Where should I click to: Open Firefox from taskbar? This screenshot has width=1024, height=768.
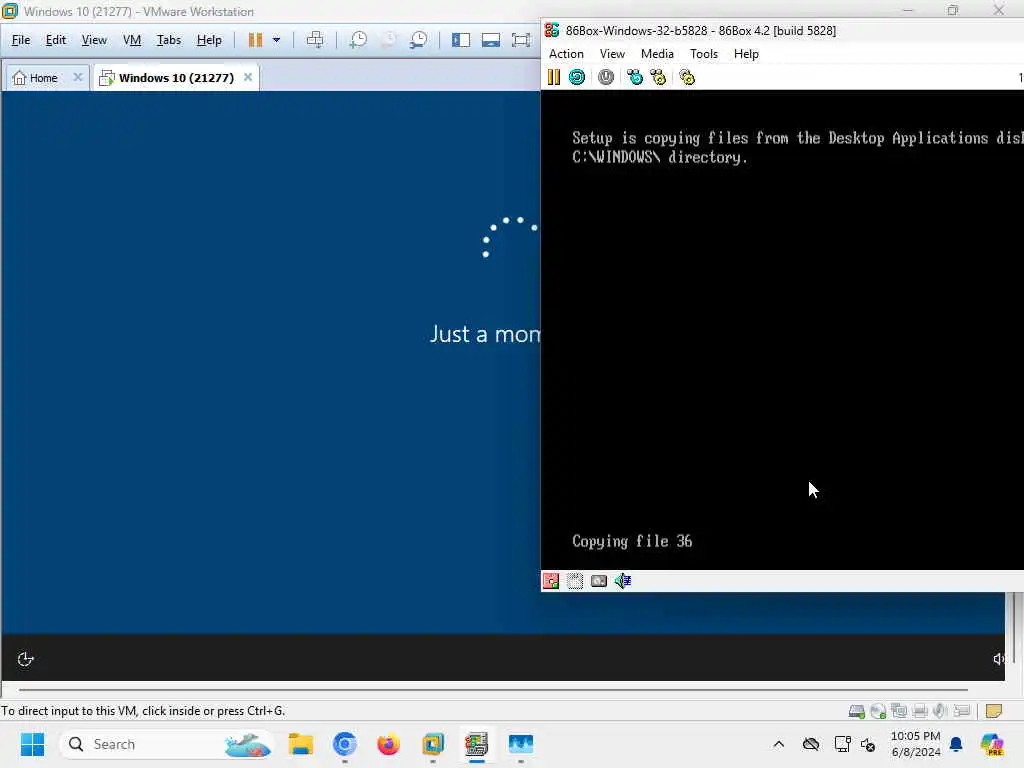(x=389, y=744)
